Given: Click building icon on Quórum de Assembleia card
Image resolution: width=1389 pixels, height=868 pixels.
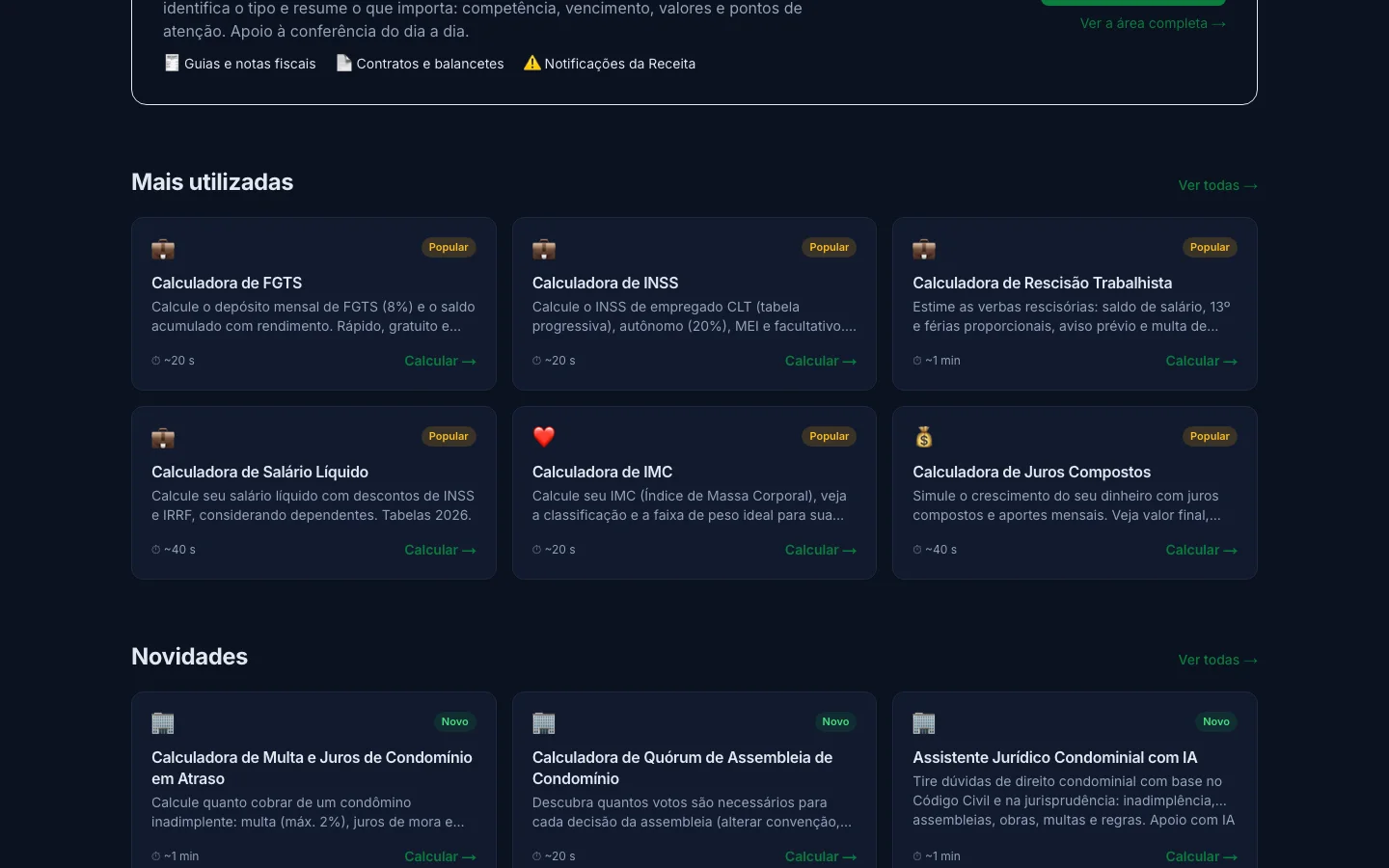Looking at the screenshot, I should [544, 723].
